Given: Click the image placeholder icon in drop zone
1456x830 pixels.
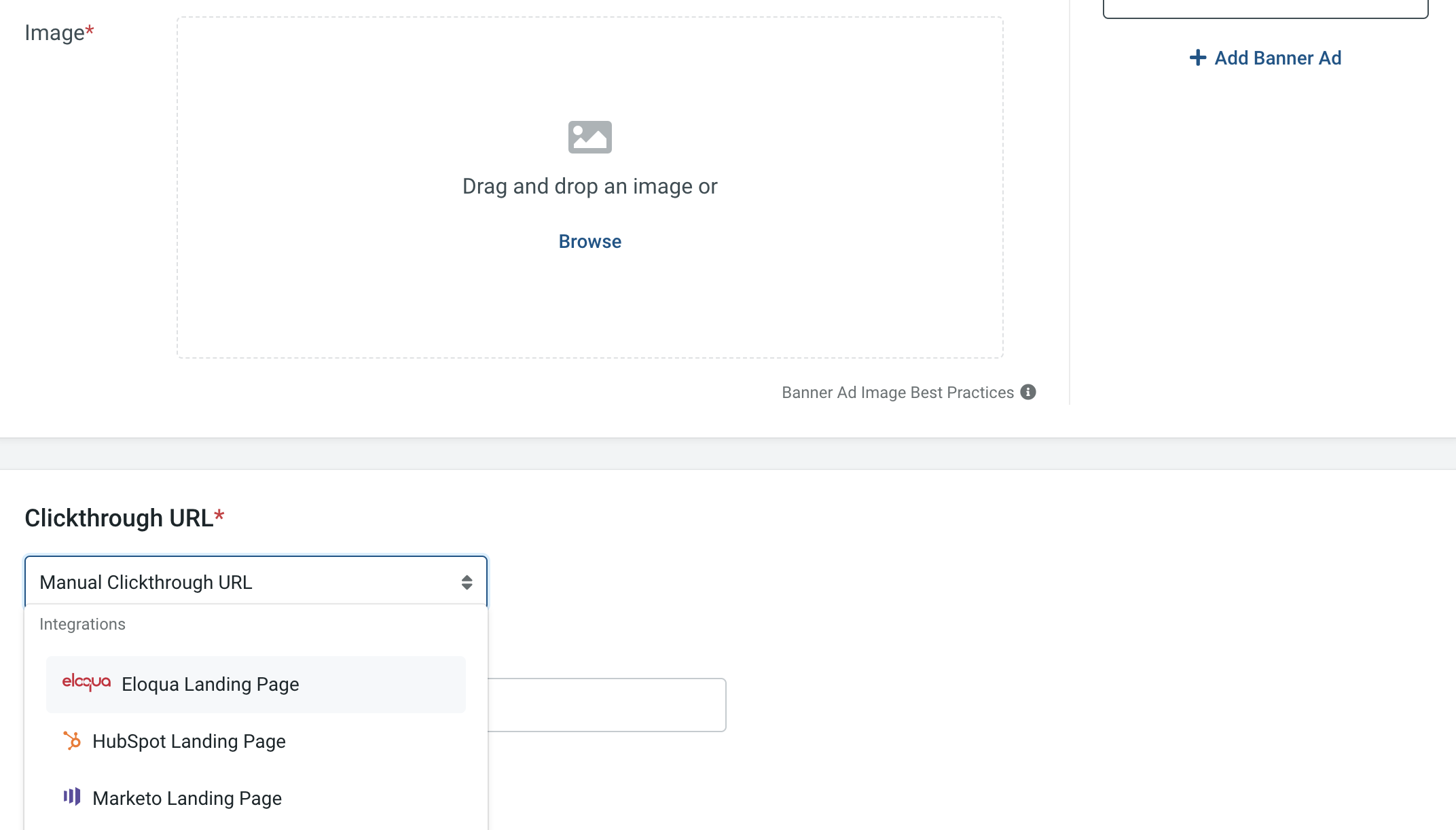Looking at the screenshot, I should tap(589, 137).
